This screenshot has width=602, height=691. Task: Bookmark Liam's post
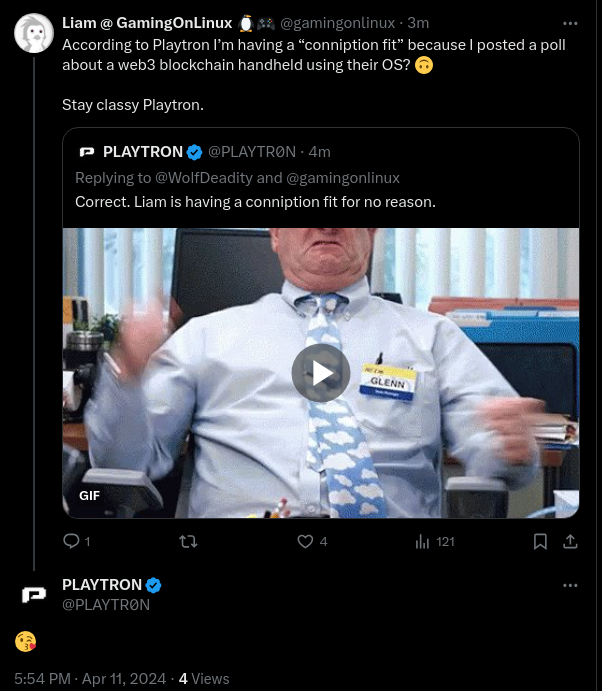coord(540,541)
